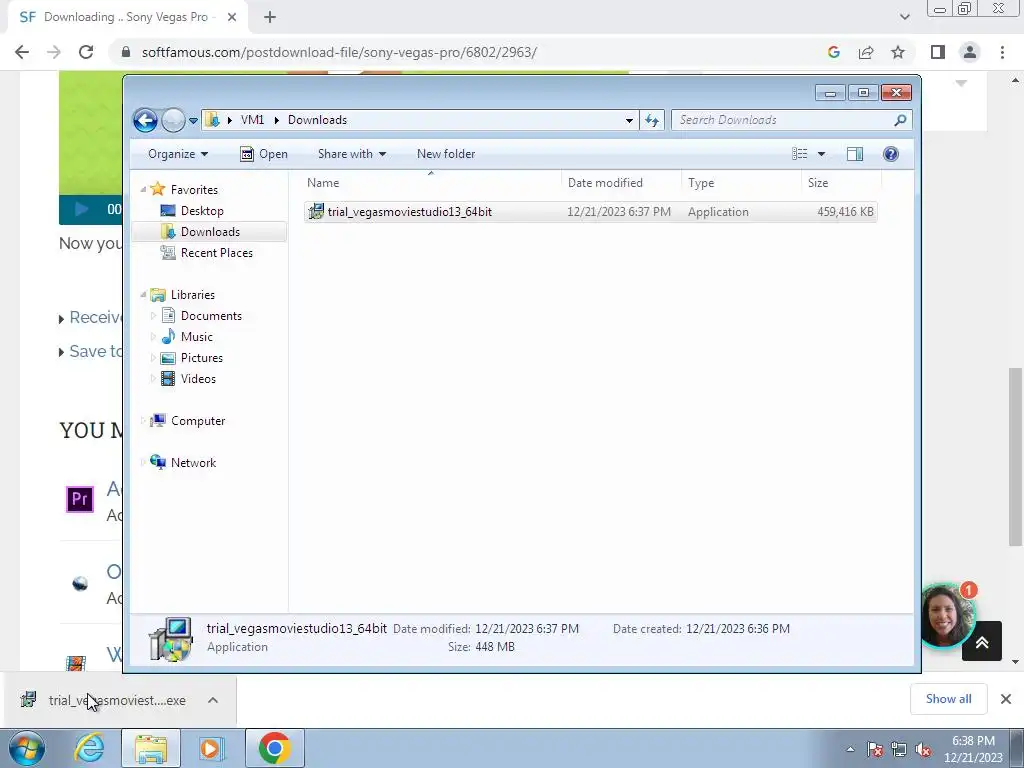Open Videos library

tap(198, 379)
